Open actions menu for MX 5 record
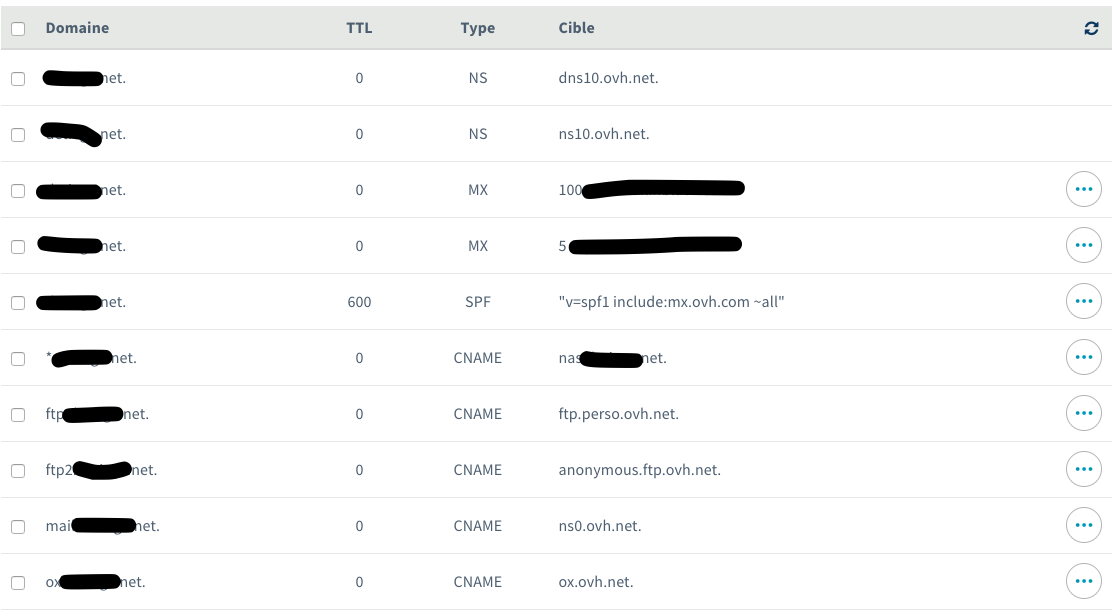Image resolution: width=1116 pixels, height=610 pixels. (x=1084, y=245)
